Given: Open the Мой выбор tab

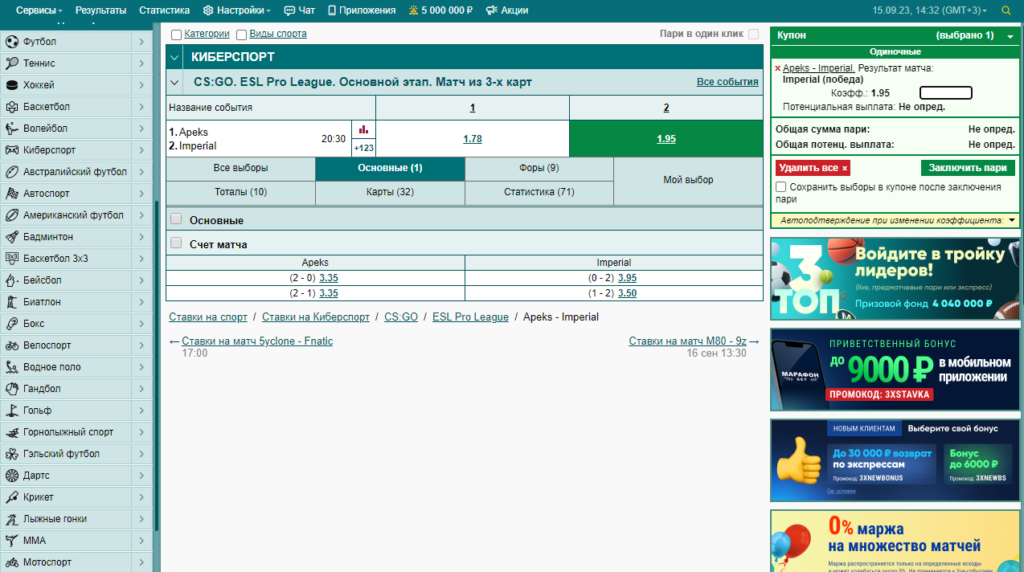Looking at the screenshot, I should tap(688, 180).
